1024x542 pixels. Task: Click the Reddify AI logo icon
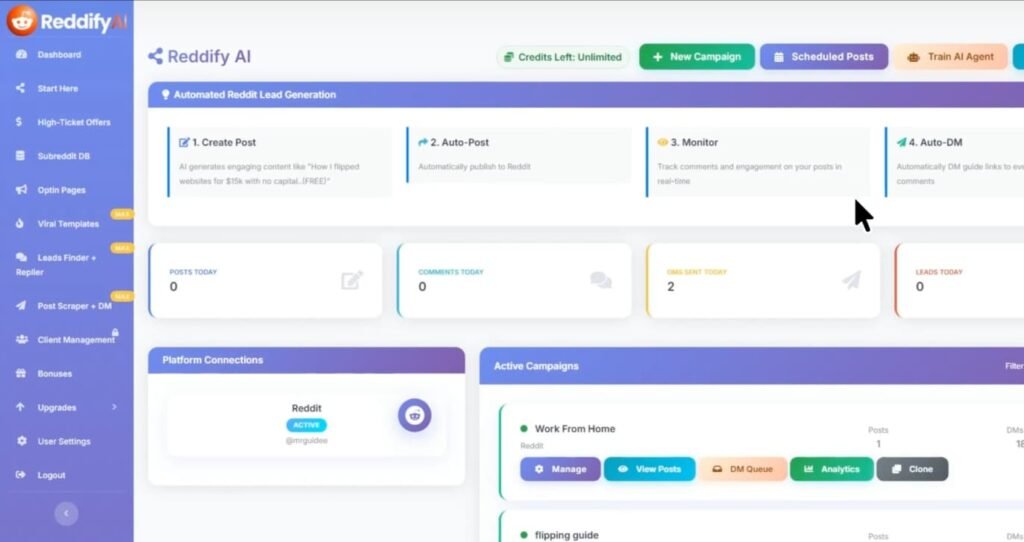click(x=22, y=20)
